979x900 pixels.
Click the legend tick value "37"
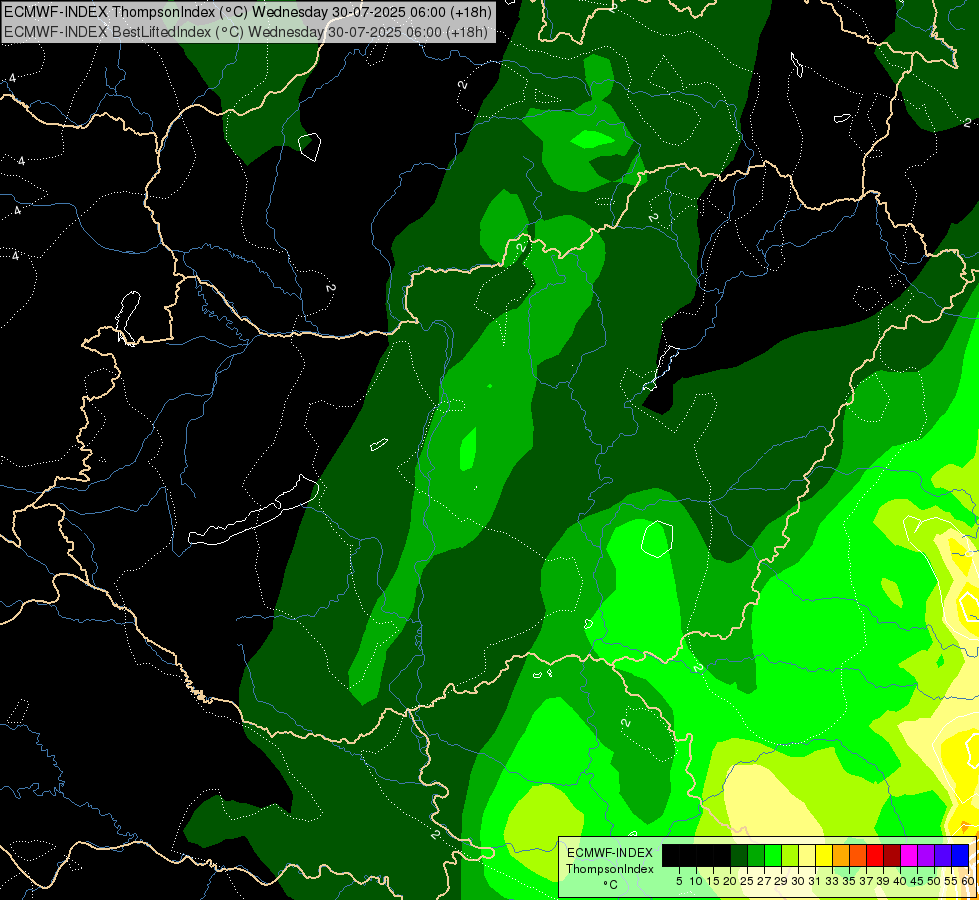[867, 881]
